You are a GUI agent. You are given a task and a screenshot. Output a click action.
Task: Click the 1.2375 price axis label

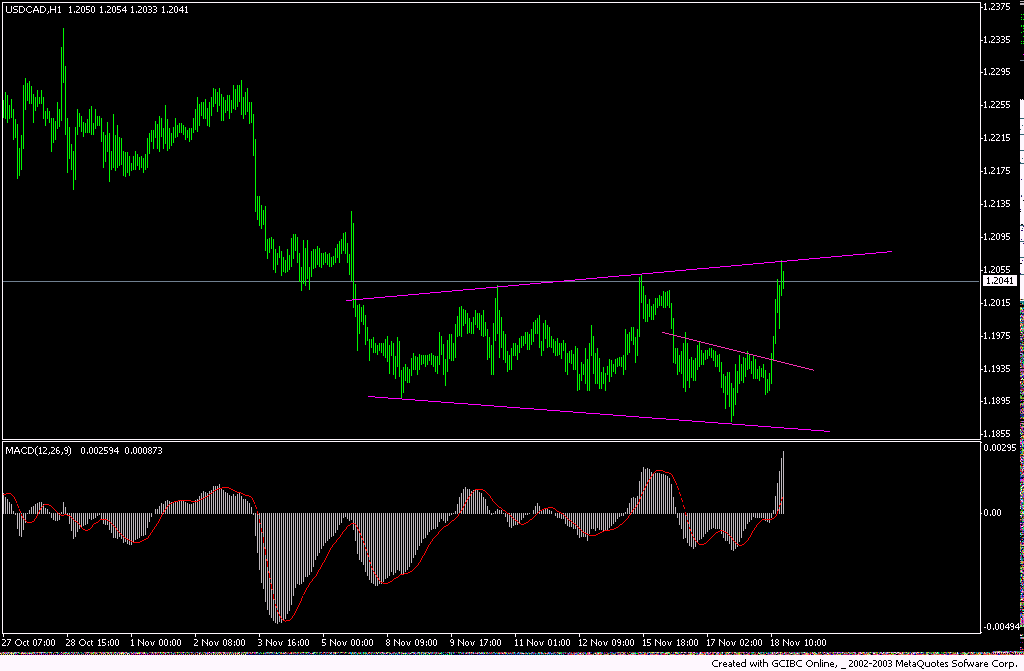pyautogui.click(x=996, y=7)
